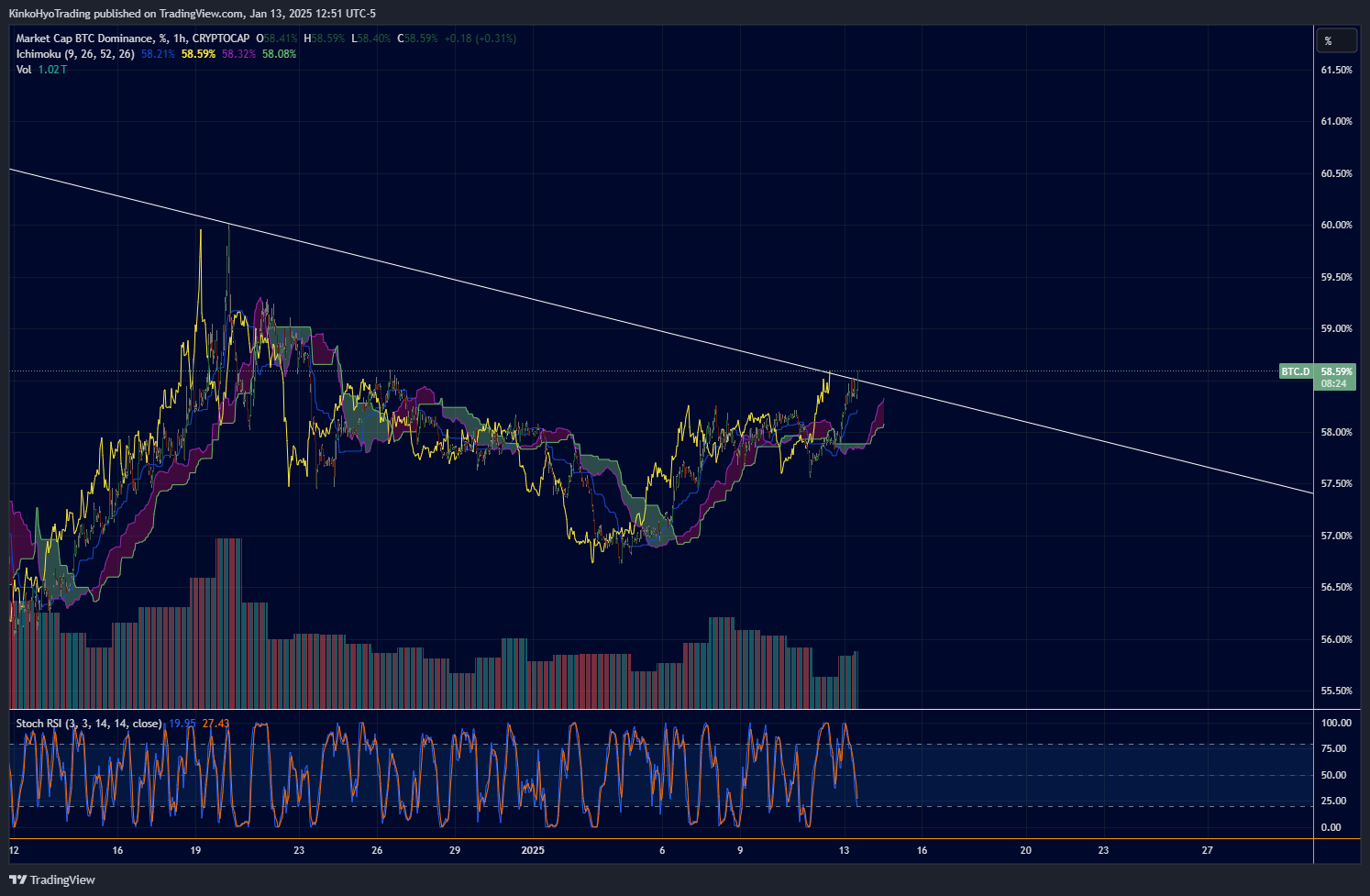Click the Ichimoku green value 58.08%
This screenshot has width=1370, height=896.
[280, 54]
